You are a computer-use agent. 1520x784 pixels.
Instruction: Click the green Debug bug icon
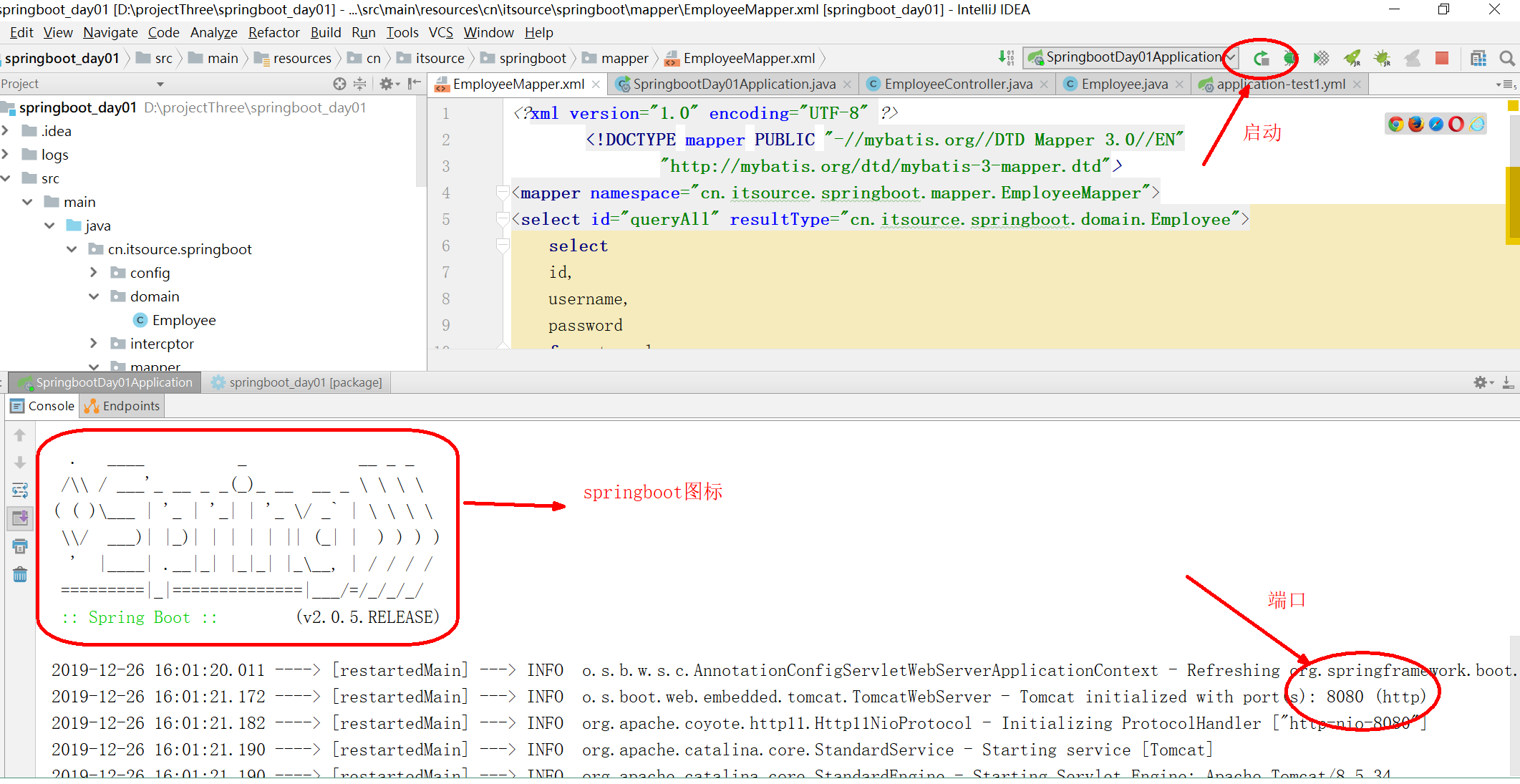1290,59
